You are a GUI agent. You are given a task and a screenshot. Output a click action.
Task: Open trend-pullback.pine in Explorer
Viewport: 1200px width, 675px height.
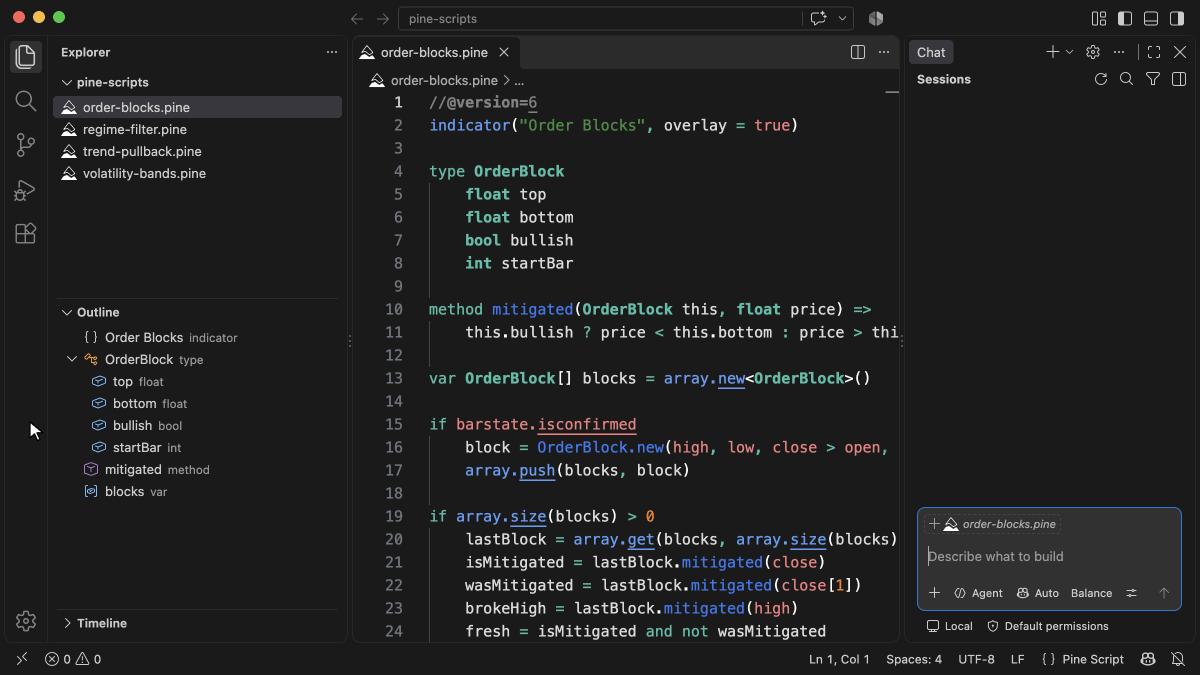pos(197,151)
